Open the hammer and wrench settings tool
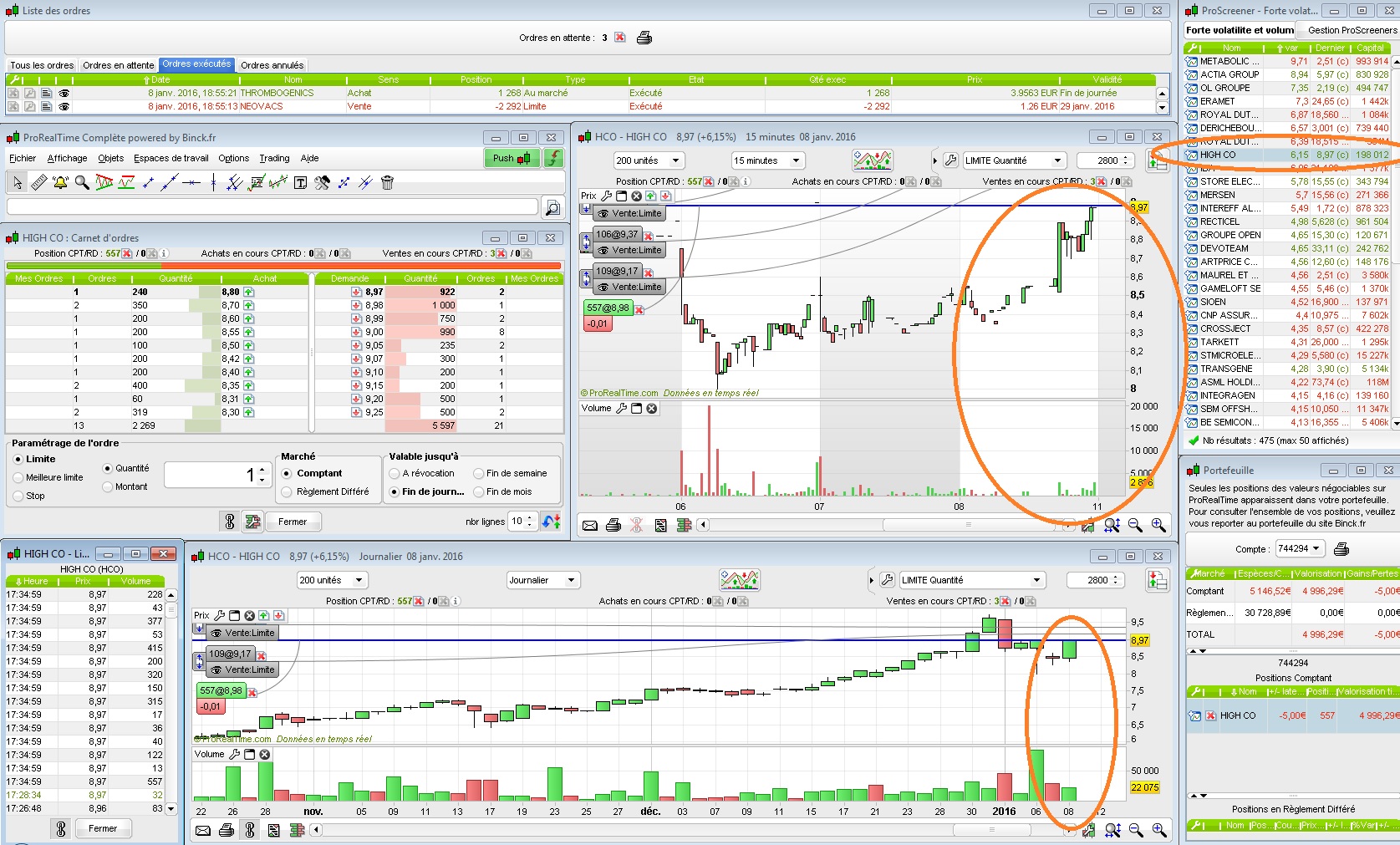 [x=322, y=182]
